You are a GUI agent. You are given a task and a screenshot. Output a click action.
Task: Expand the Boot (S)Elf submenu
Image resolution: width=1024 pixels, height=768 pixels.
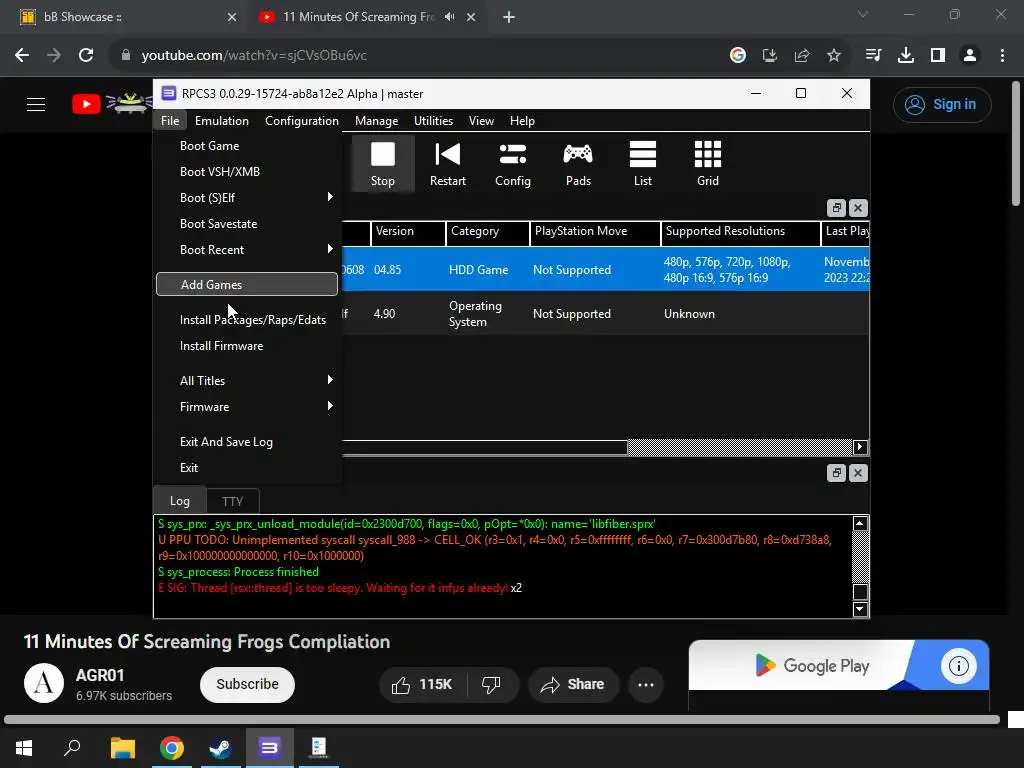tap(248, 197)
